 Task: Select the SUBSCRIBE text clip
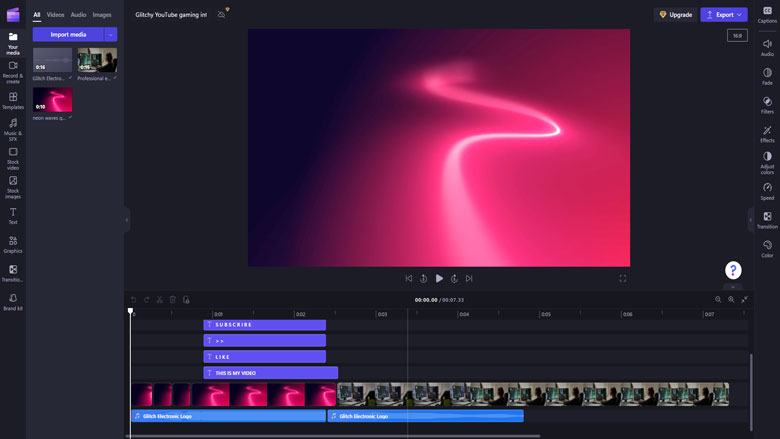pos(265,325)
